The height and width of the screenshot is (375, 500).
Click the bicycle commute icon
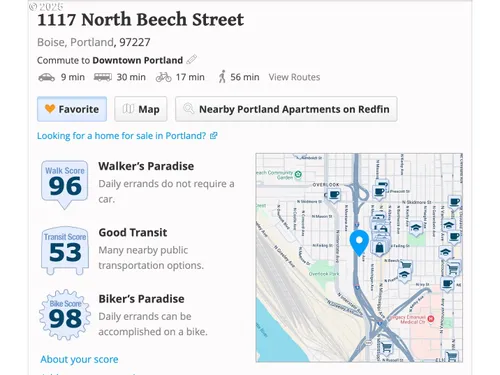[x=164, y=77]
